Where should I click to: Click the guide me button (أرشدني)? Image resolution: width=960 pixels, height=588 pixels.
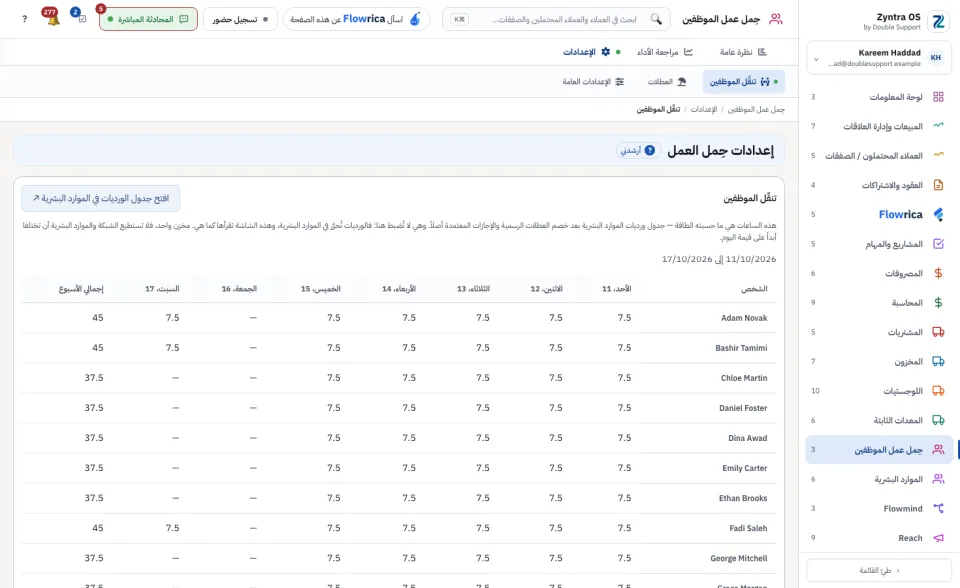click(x=639, y=150)
